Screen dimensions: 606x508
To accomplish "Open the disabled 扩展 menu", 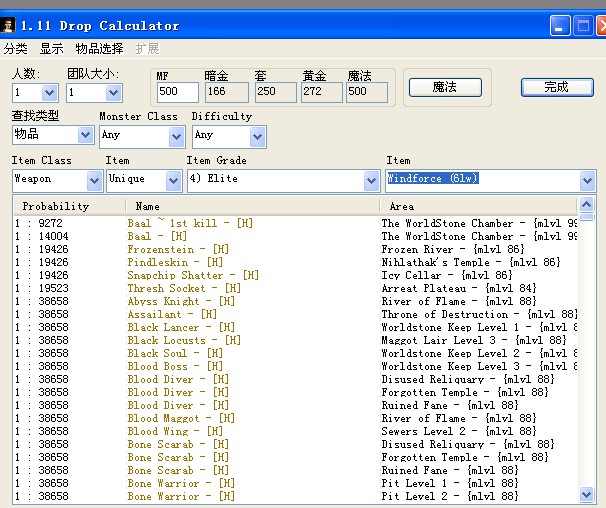I will click(x=147, y=49).
